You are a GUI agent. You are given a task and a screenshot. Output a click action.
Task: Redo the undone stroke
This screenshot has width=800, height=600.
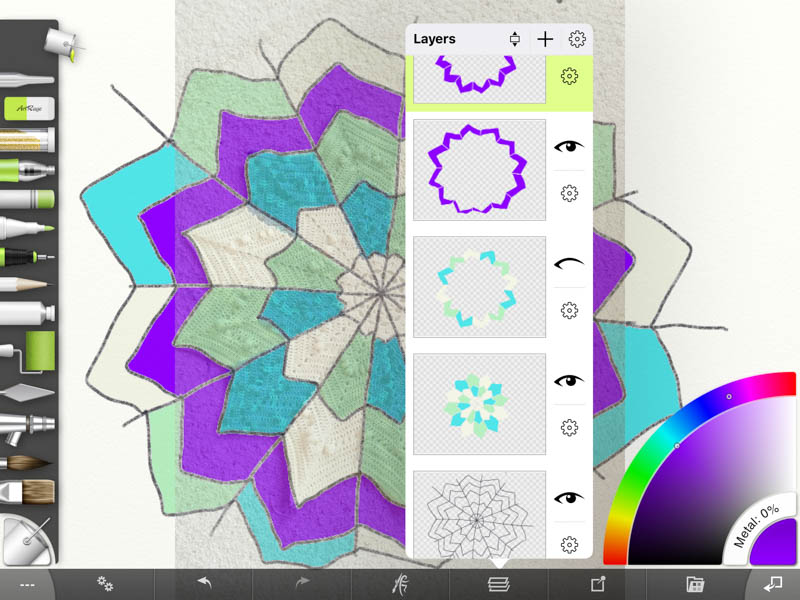tap(302, 583)
